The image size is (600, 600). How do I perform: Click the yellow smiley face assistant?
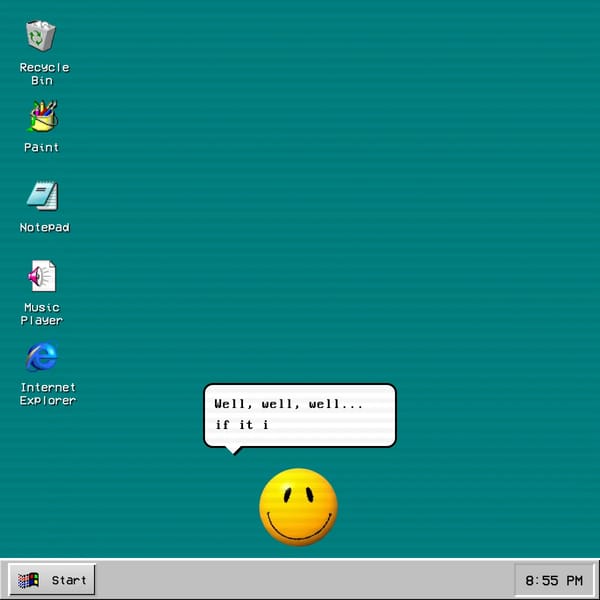click(x=298, y=507)
